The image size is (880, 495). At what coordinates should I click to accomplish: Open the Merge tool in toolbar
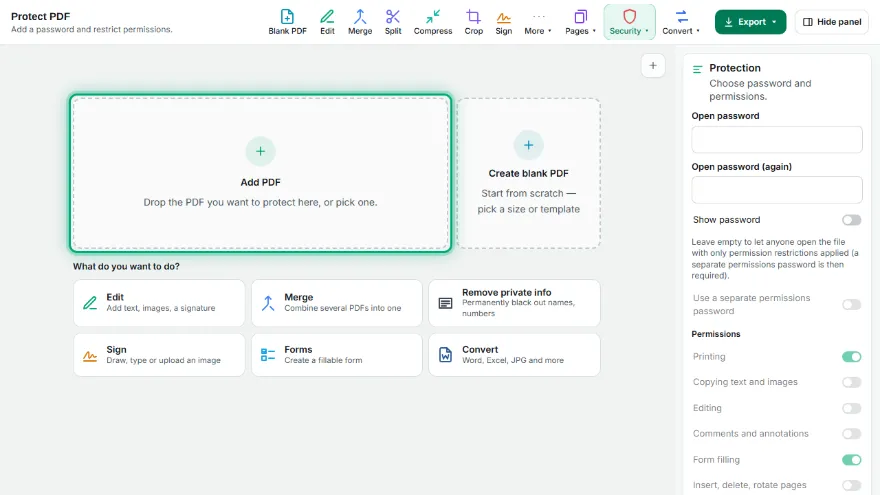[360, 22]
